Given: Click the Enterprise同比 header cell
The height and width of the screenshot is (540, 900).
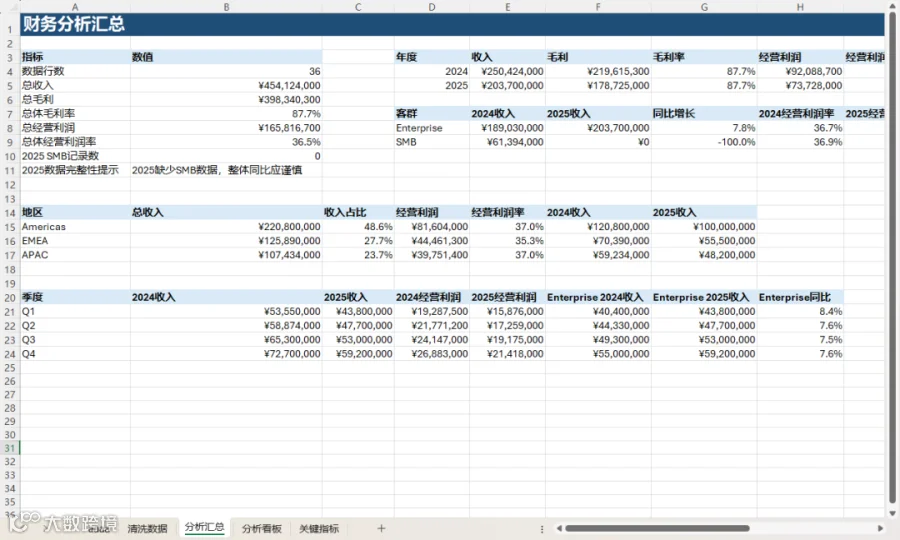Looking at the screenshot, I should click(x=800, y=297).
